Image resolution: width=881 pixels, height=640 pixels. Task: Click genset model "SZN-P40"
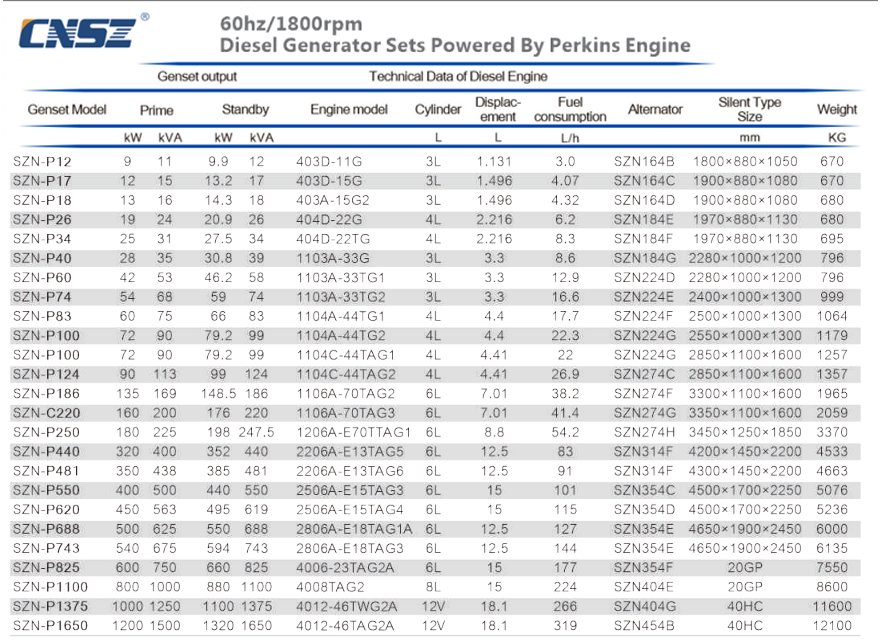42,258
